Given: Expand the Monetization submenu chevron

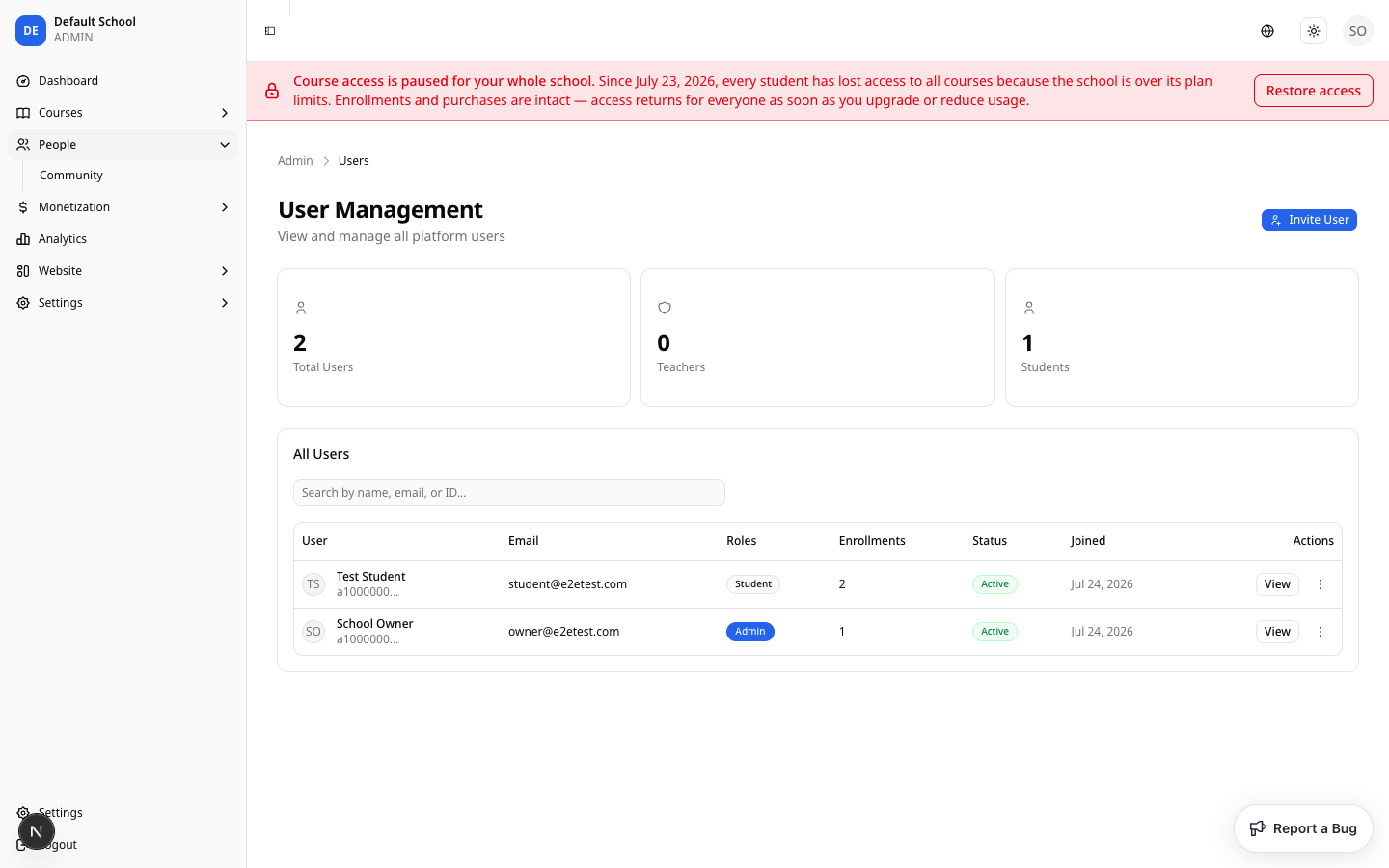Looking at the screenshot, I should pos(225,207).
